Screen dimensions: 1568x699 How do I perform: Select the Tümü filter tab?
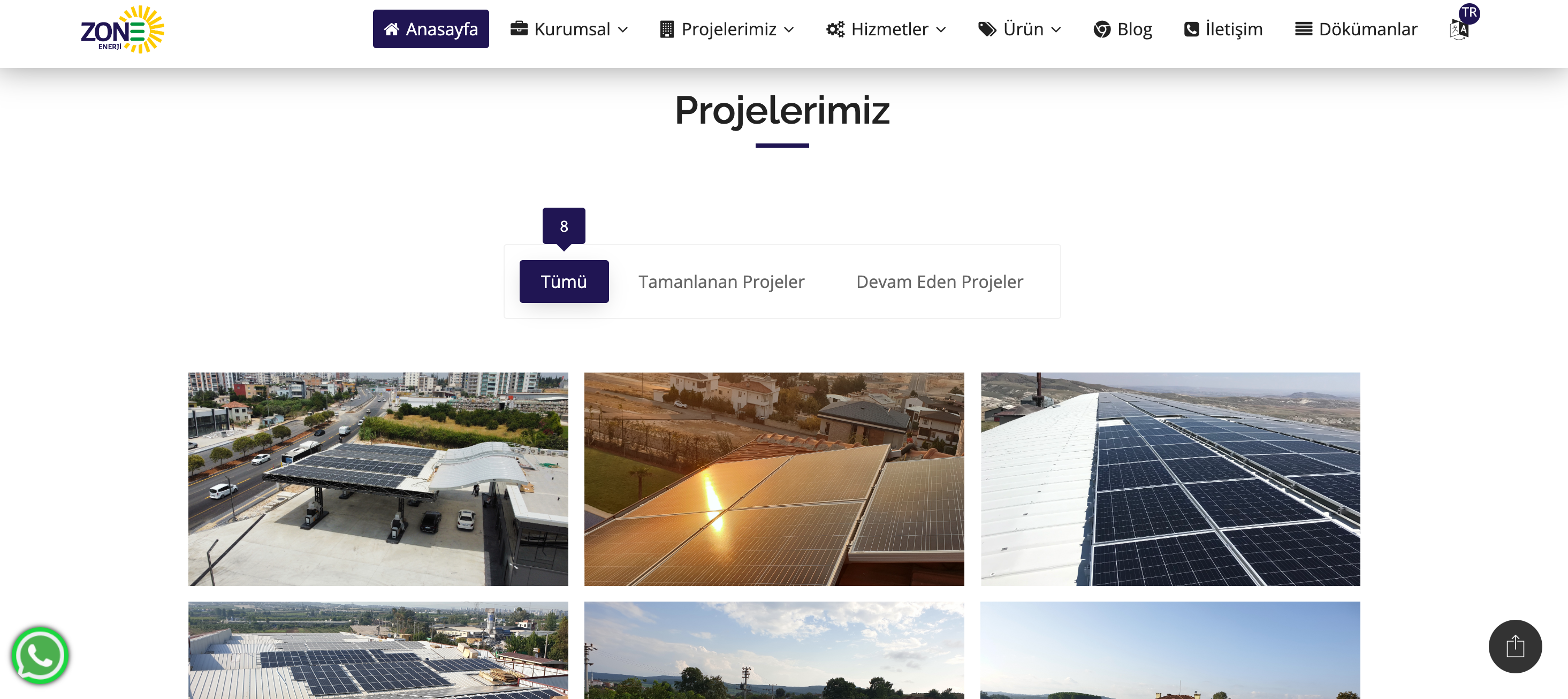click(564, 282)
